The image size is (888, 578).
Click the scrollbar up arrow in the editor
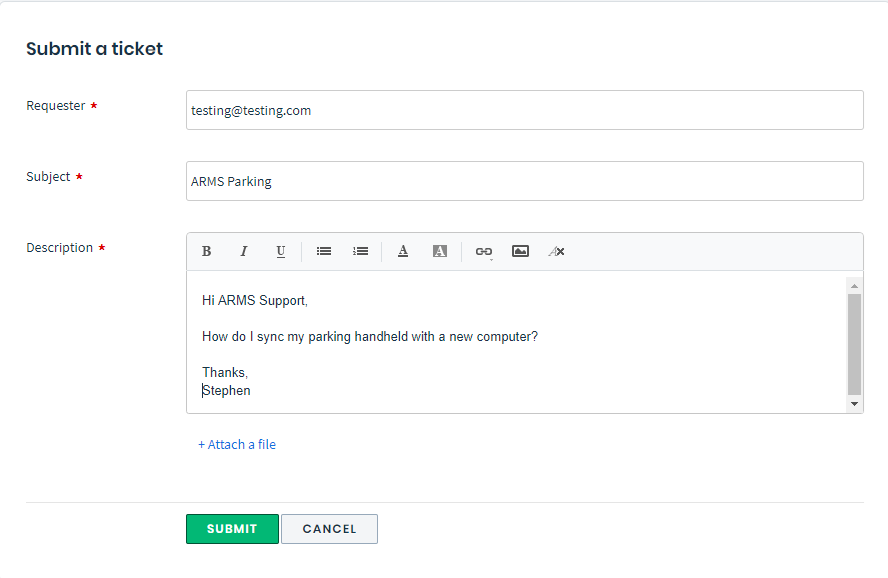pos(854,284)
